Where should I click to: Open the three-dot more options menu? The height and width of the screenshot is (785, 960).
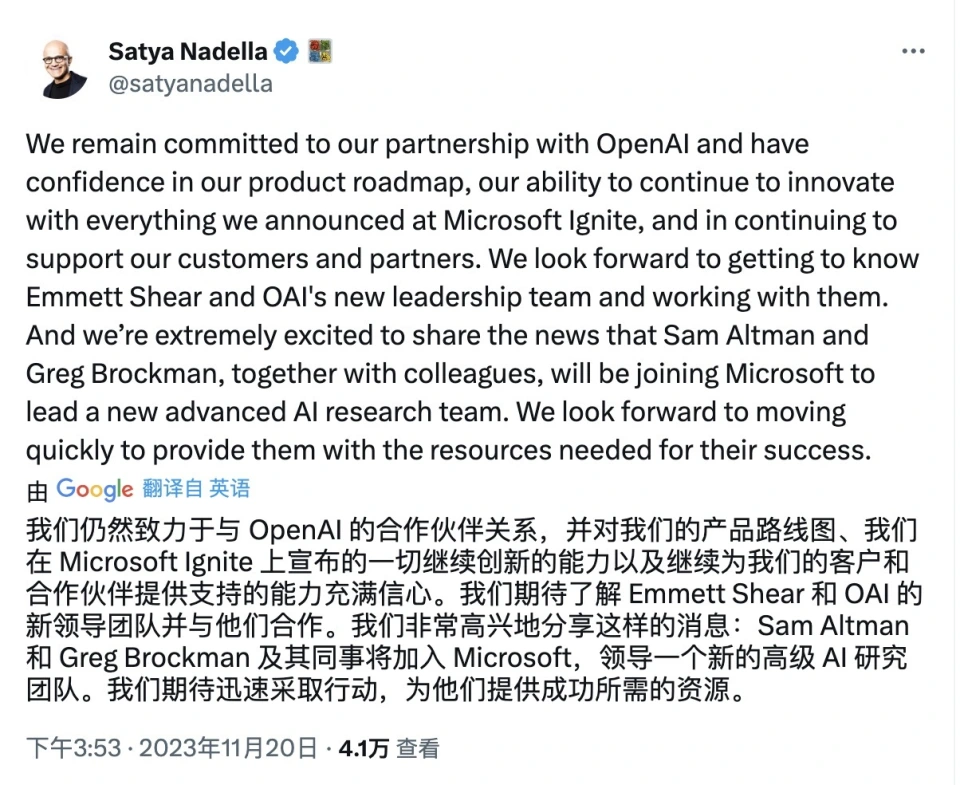[x=913, y=52]
